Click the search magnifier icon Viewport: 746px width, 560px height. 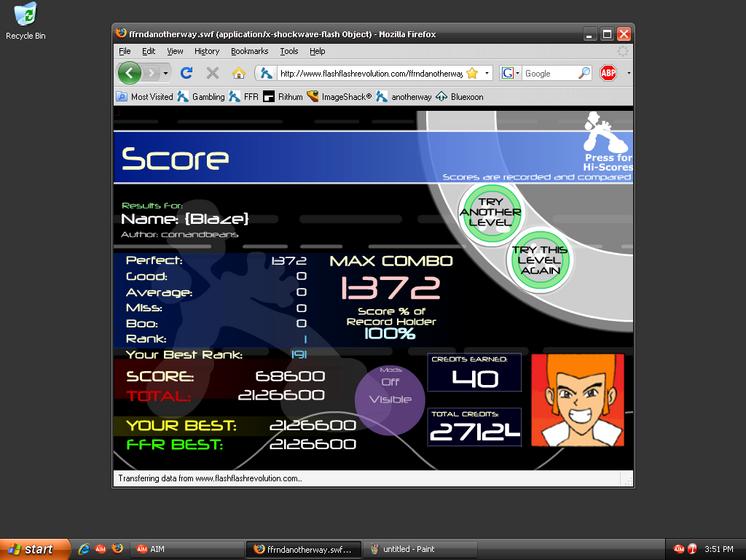point(584,73)
